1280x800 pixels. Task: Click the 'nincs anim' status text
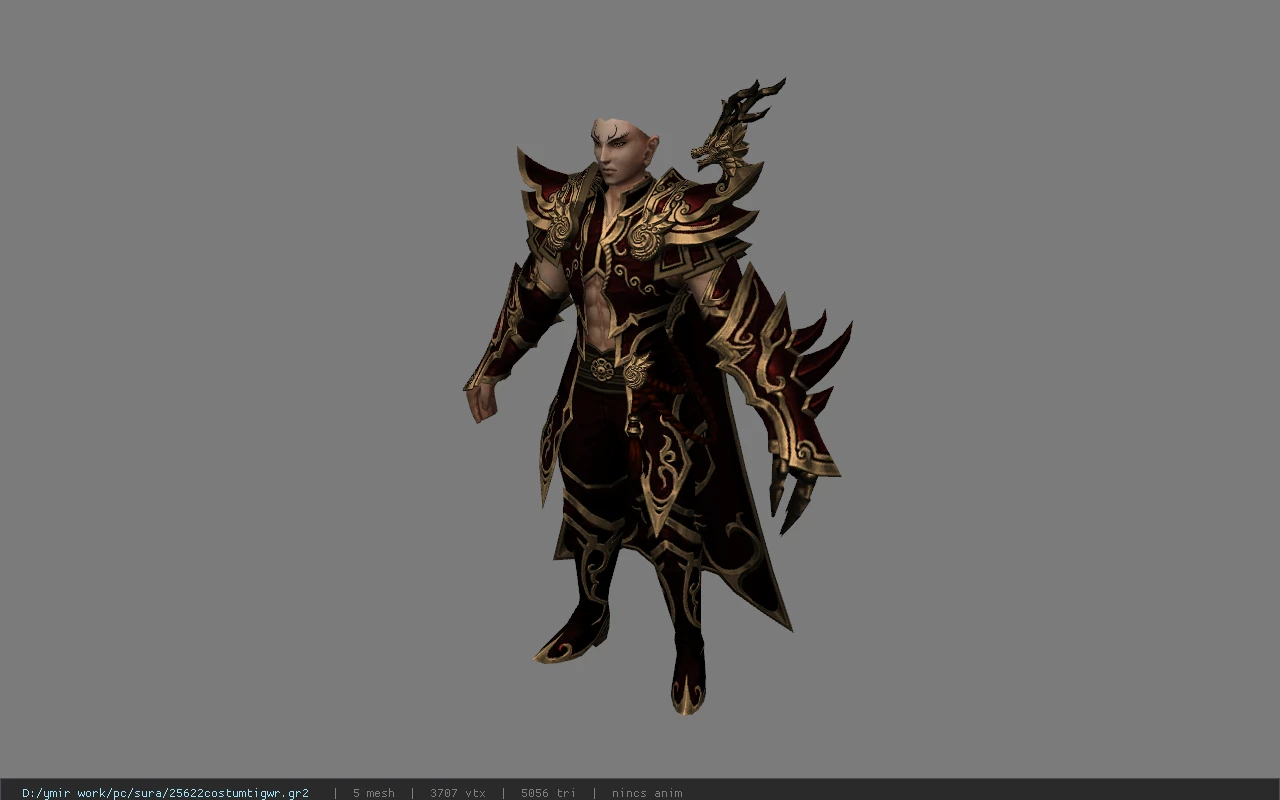coord(647,793)
